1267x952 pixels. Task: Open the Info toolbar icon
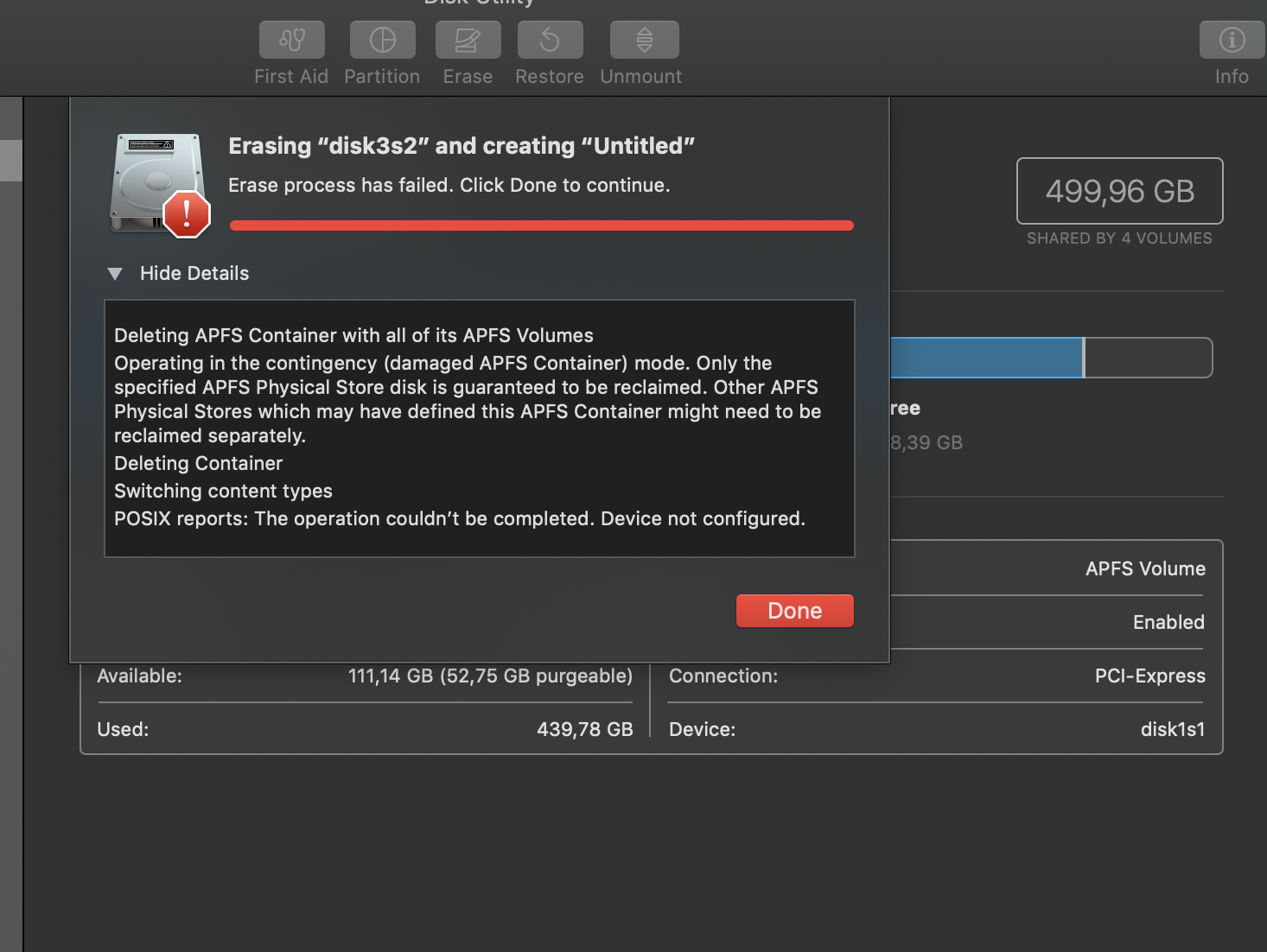(x=1232, y=40)
